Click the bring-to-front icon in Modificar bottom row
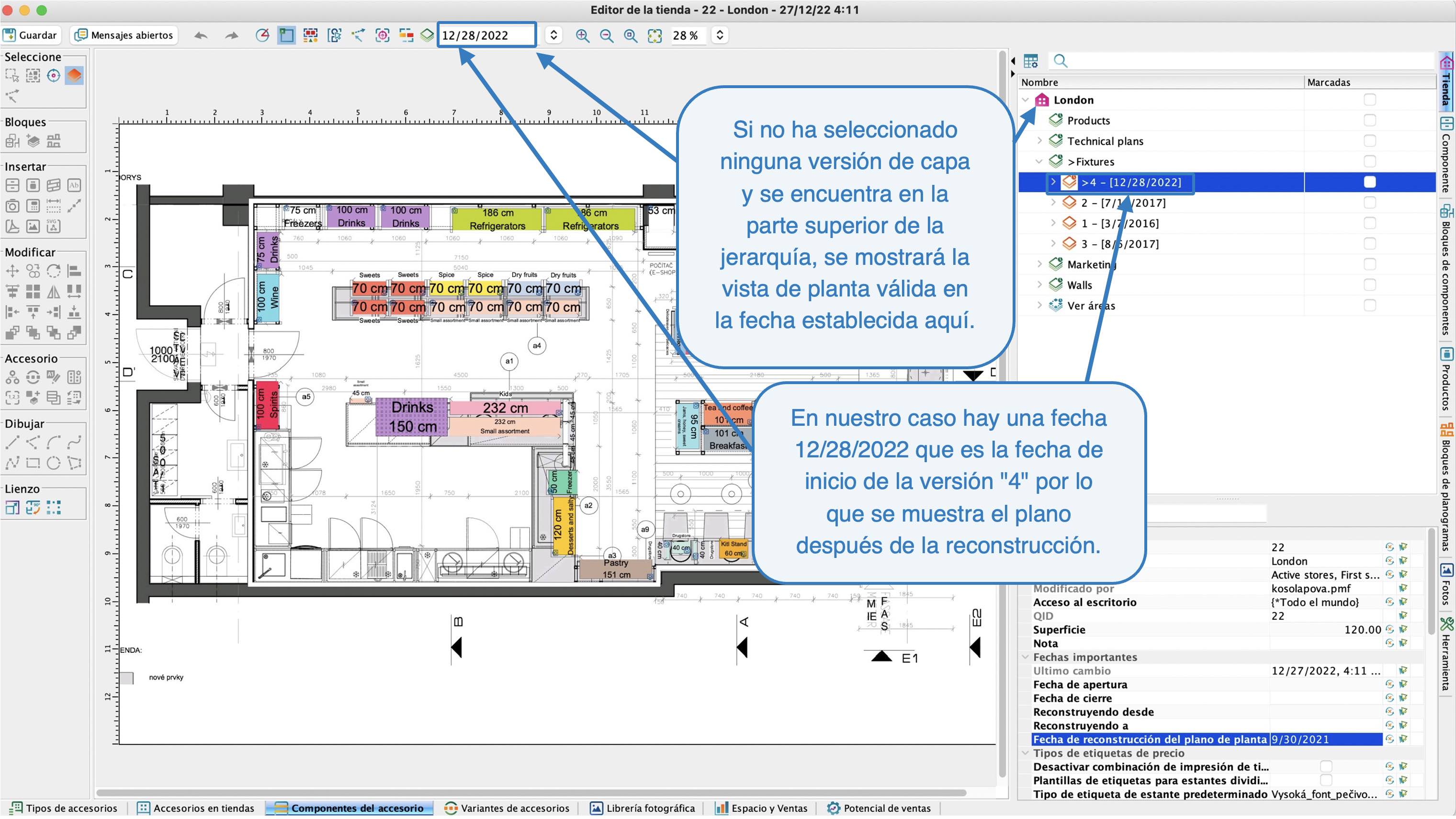1456x819 pixels. click(12, 333)
